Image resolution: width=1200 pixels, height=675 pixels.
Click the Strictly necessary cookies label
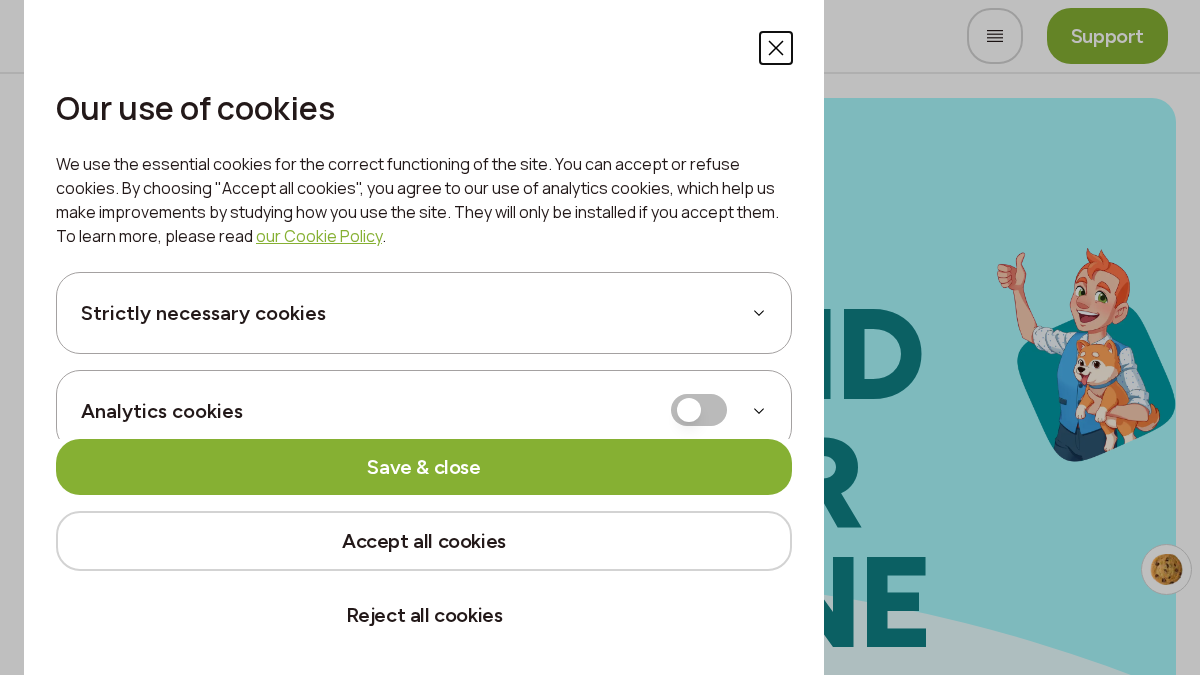point(203,313)
